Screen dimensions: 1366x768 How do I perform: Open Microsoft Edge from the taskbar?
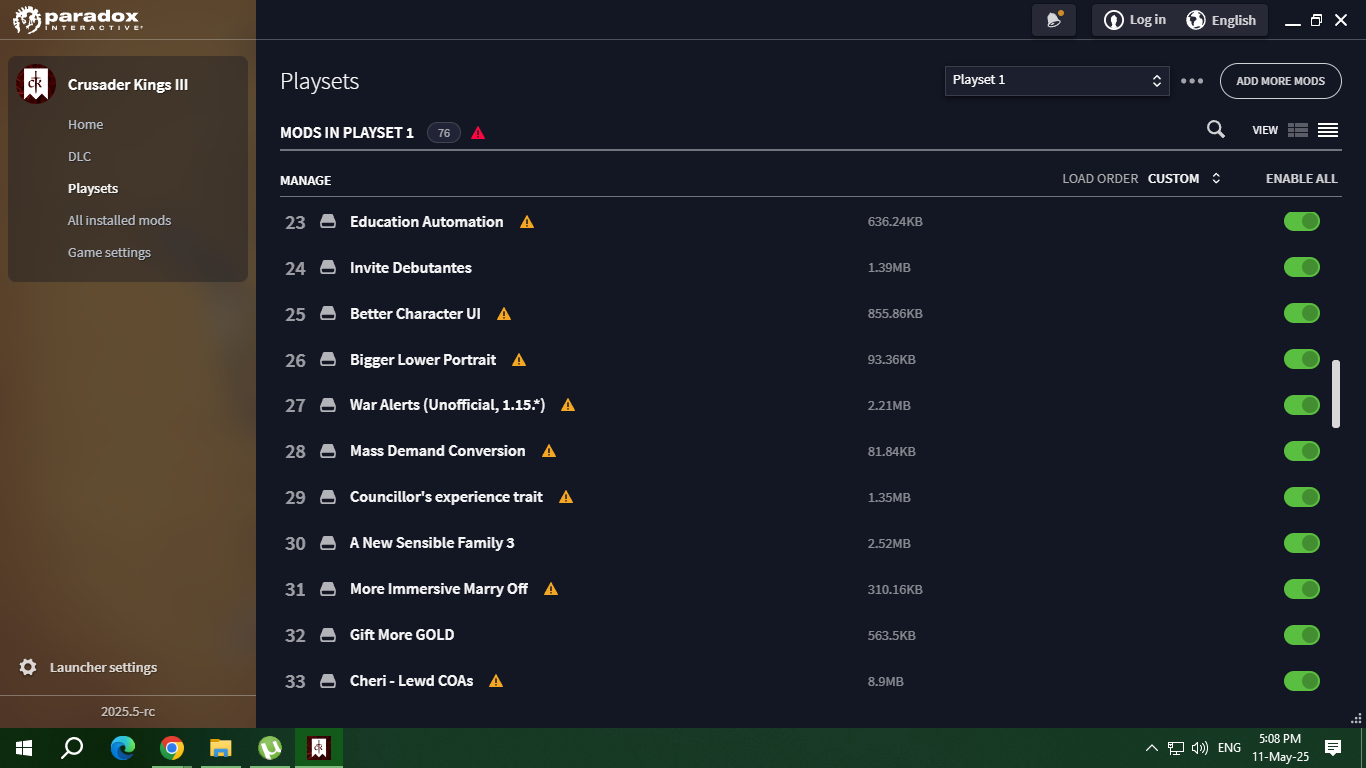(x=122, y=748)
